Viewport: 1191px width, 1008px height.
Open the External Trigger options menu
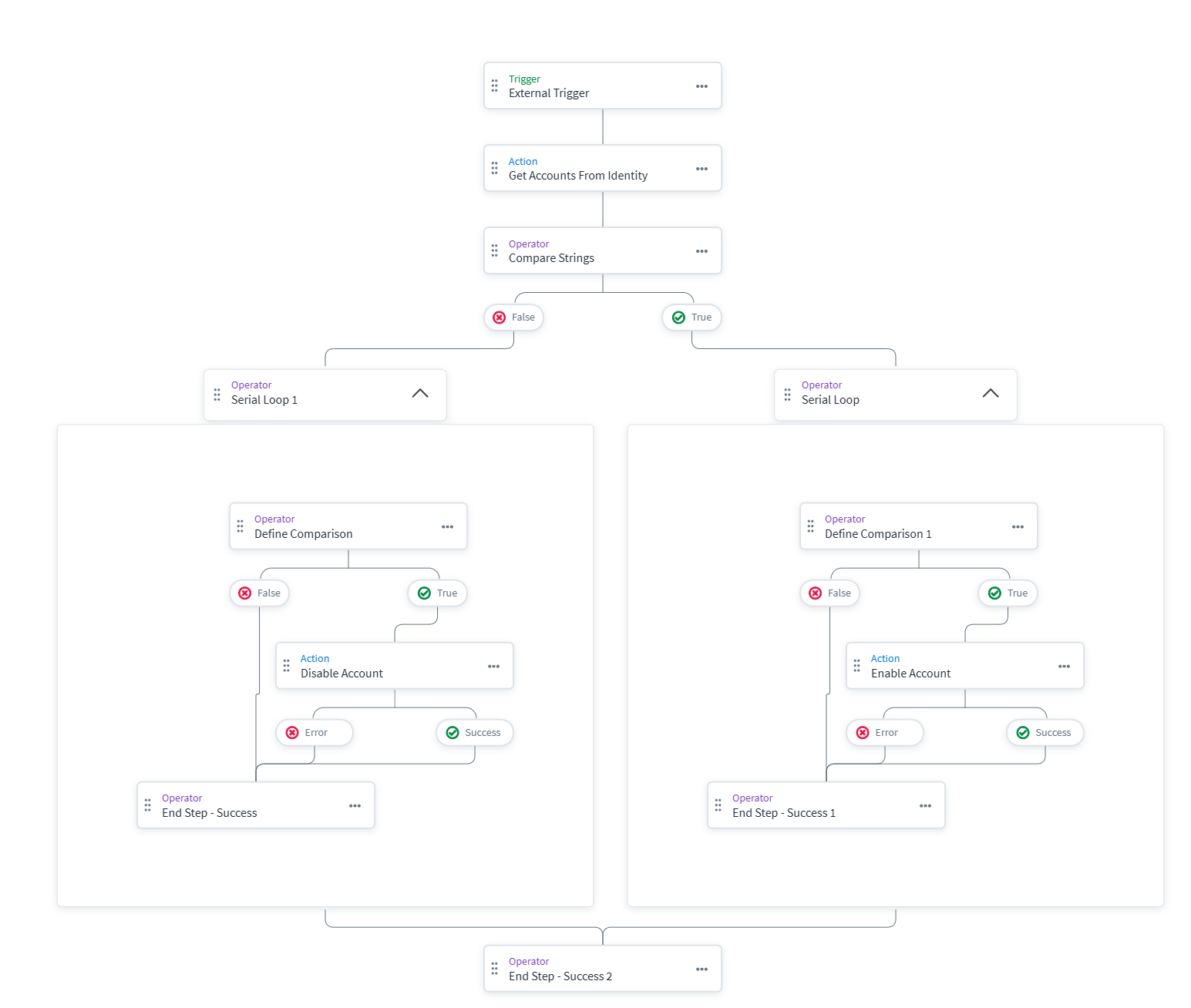pyautogui.click(x=701, y=86)
